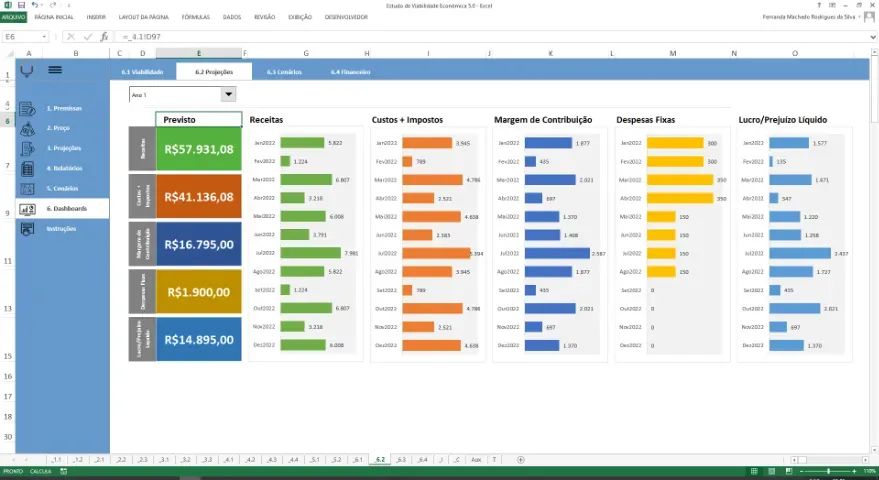Cancel the formula entry with the X icon

pyautogui.click(x=71, y=36)
